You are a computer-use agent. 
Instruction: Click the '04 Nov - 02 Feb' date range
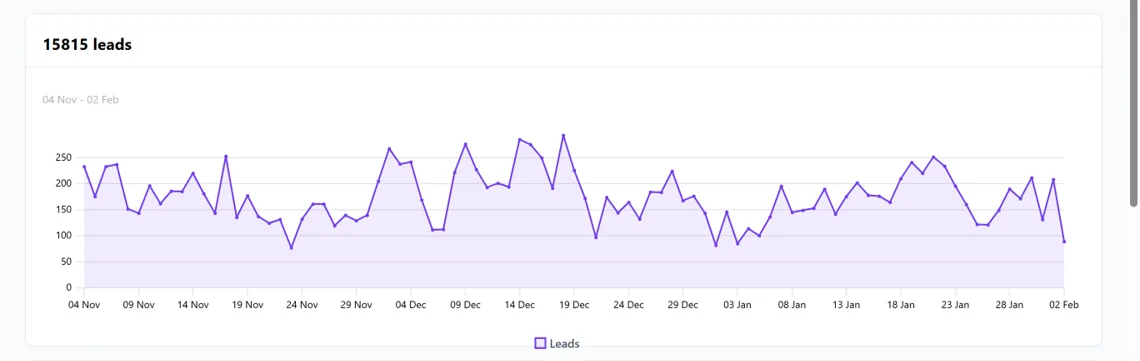click(80, 100)
